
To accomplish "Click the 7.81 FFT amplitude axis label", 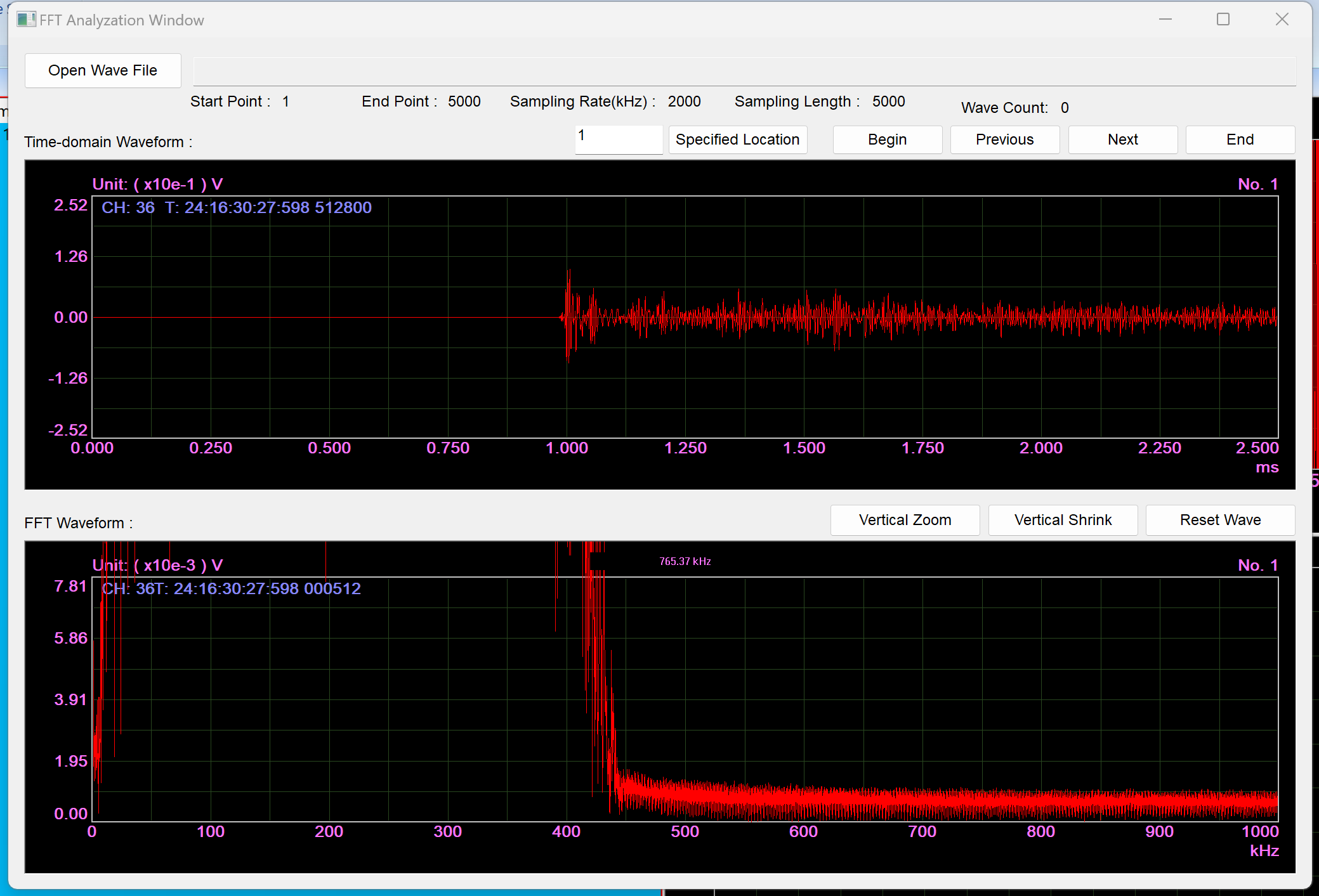I will (x=70, y=587).
